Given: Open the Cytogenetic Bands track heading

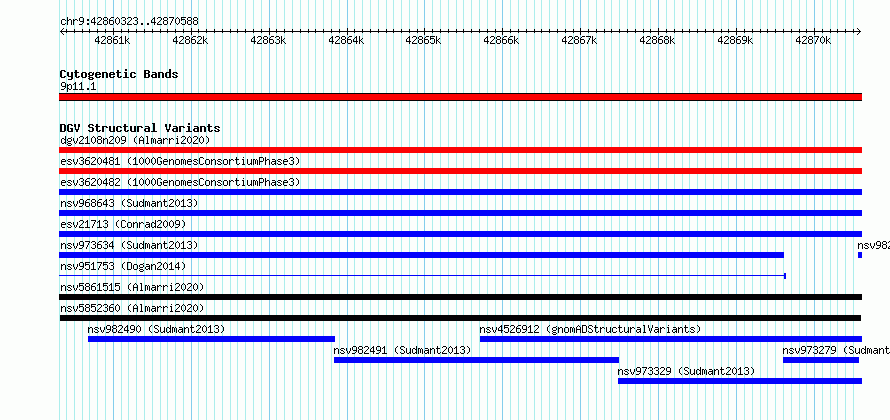Looking at the screenshot, I should pos(119,74).
